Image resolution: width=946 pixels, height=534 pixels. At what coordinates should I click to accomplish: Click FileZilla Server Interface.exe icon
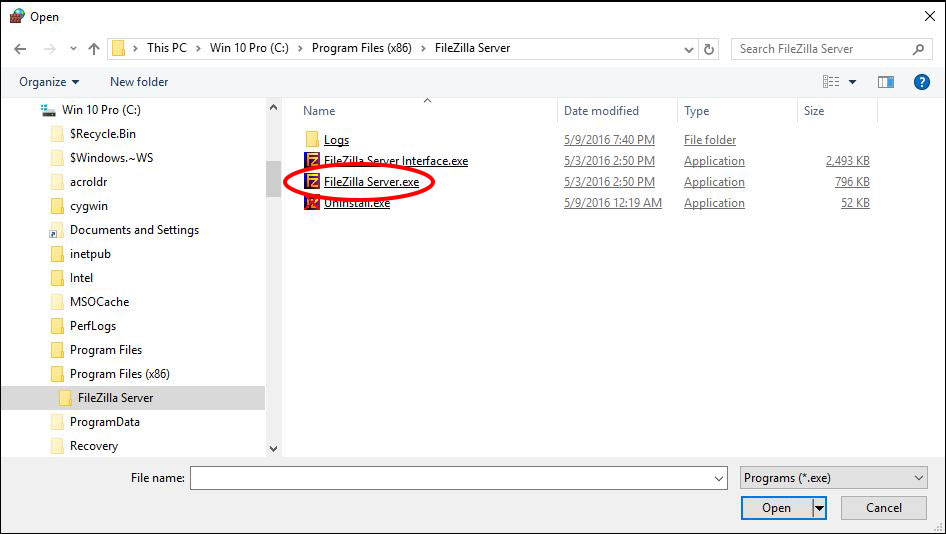312,161
